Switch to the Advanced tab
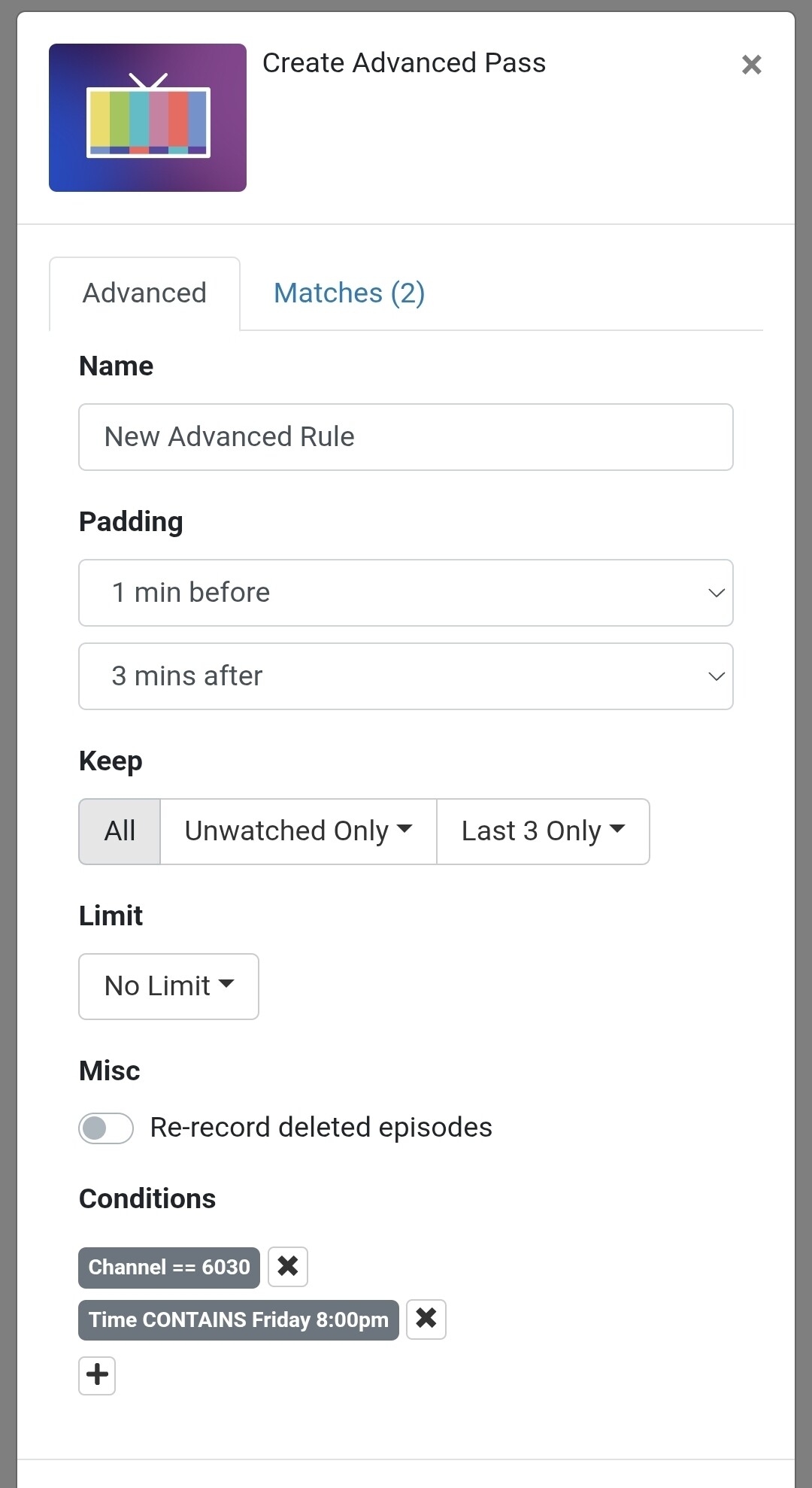This screenshot has width=812, height=1488. [x=144, y=293]
